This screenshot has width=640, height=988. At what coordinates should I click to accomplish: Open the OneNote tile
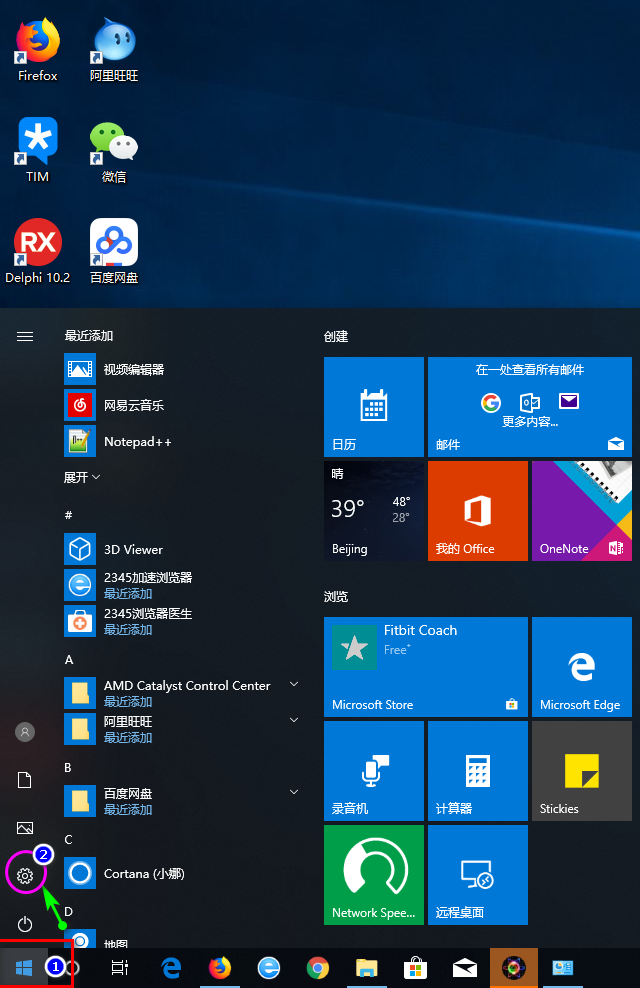581,510
